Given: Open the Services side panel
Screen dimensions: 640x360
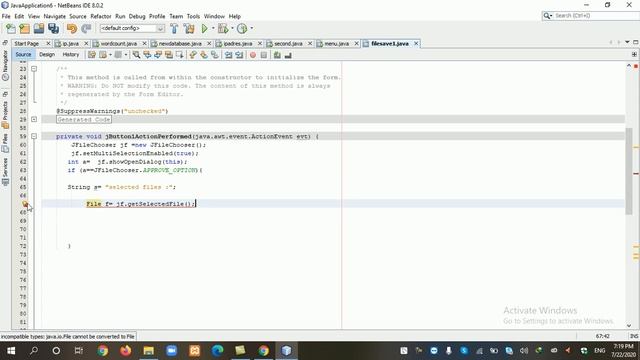Looking at the screenshot, I should pyautogui.click(x=5, y=172).
